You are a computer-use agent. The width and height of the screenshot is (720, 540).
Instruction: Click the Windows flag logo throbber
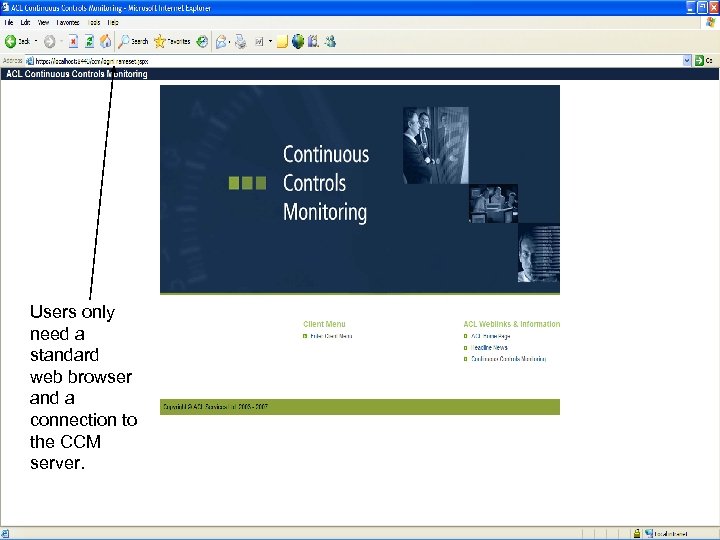[710, 22]
